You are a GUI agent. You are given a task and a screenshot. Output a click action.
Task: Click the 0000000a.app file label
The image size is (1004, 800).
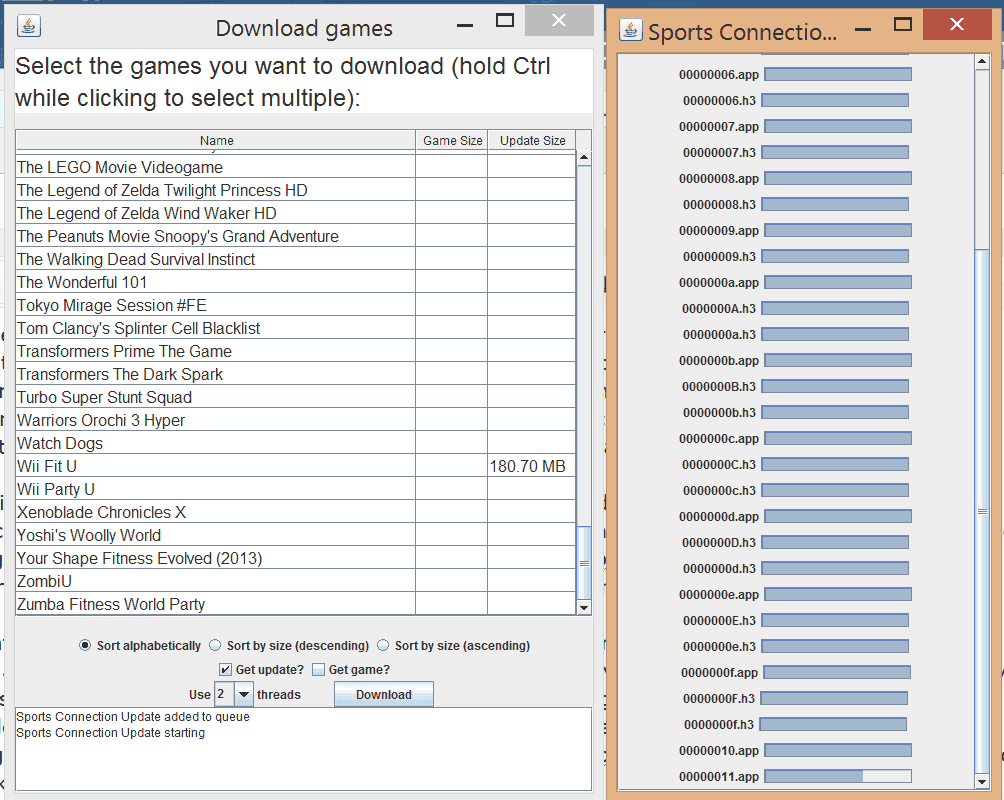pos(718,282)
